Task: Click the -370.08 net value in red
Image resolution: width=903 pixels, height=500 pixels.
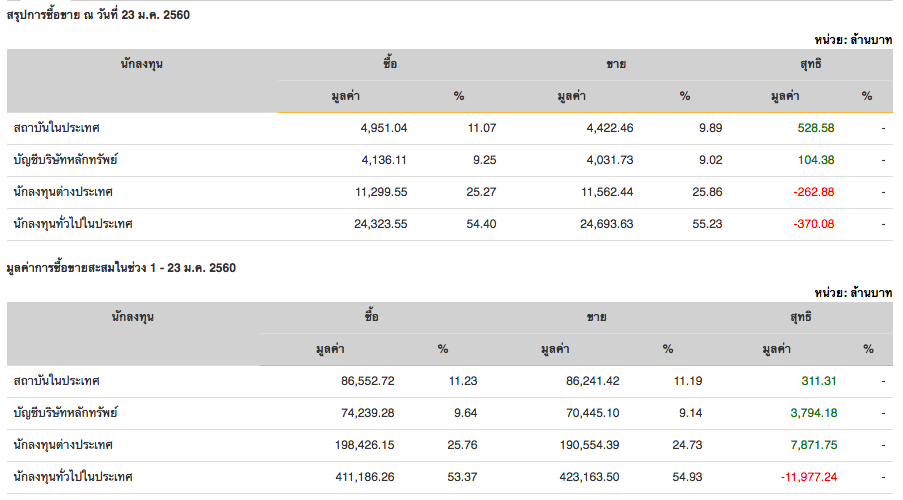Action: point(812,224)
